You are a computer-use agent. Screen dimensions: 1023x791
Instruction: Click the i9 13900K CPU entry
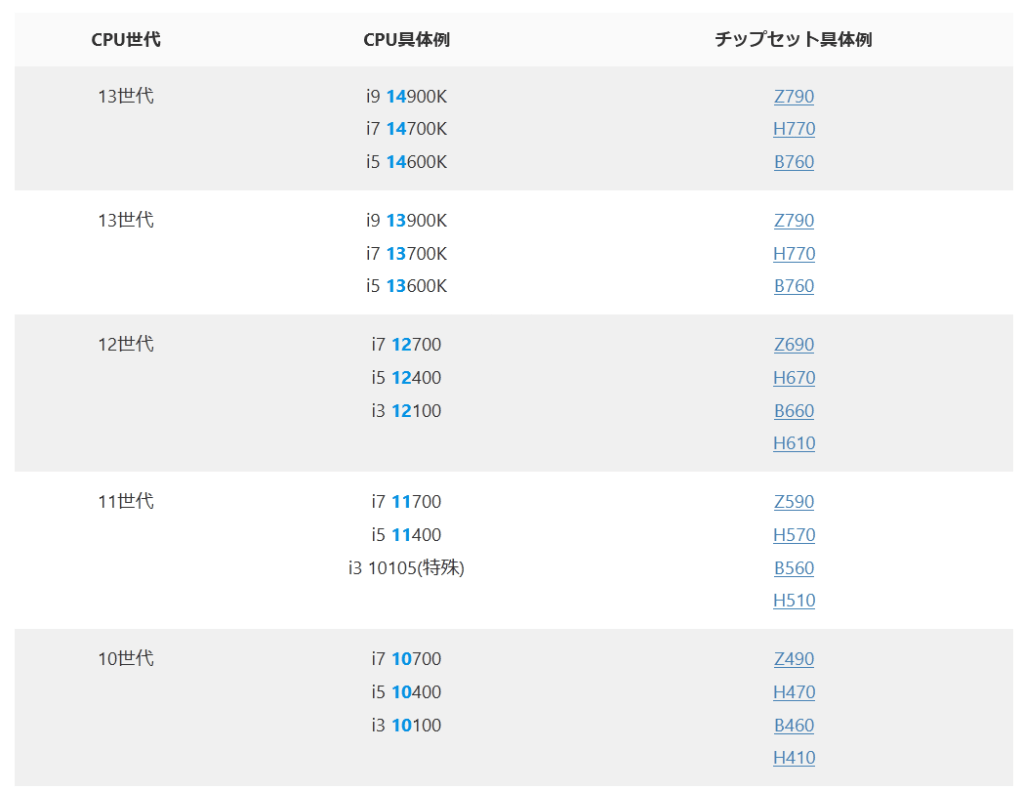(x=406, y=221)
